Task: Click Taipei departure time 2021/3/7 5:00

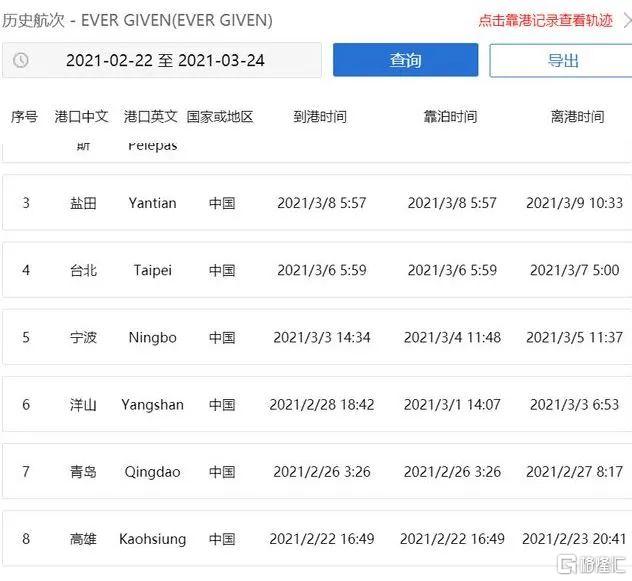Action: pos(574,270)
